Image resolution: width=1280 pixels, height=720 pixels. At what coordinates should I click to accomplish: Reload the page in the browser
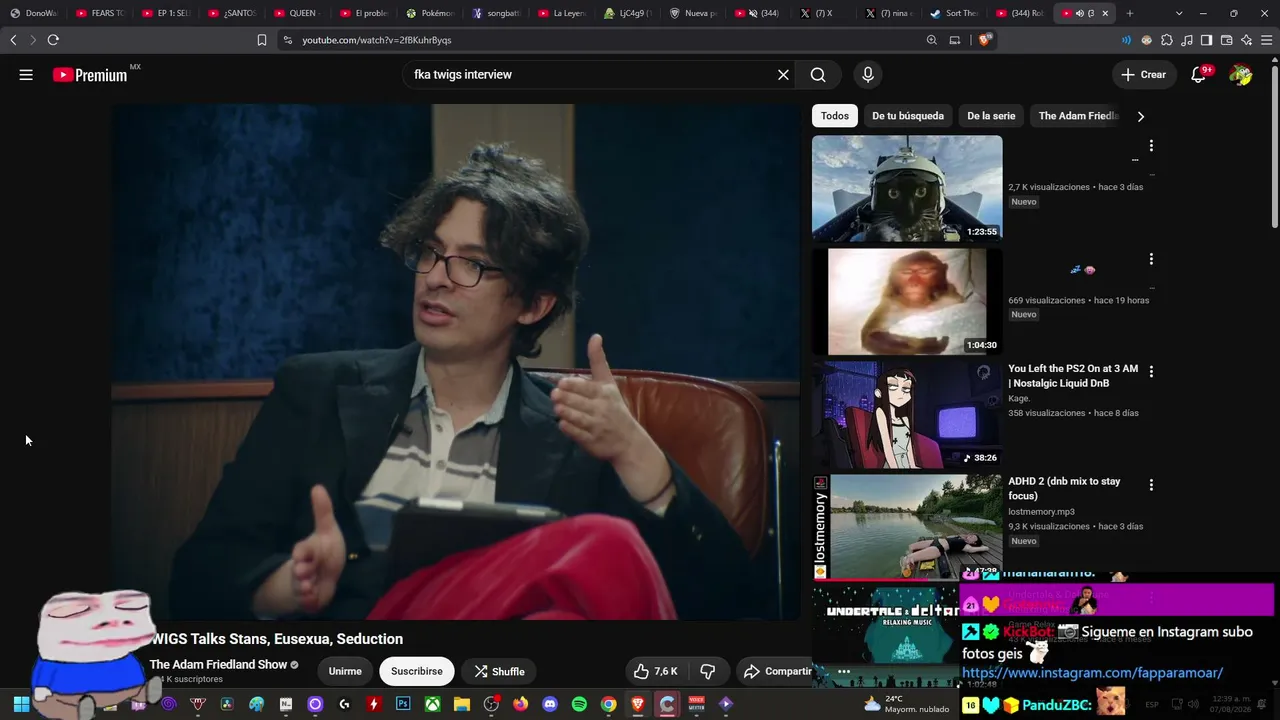53,40
